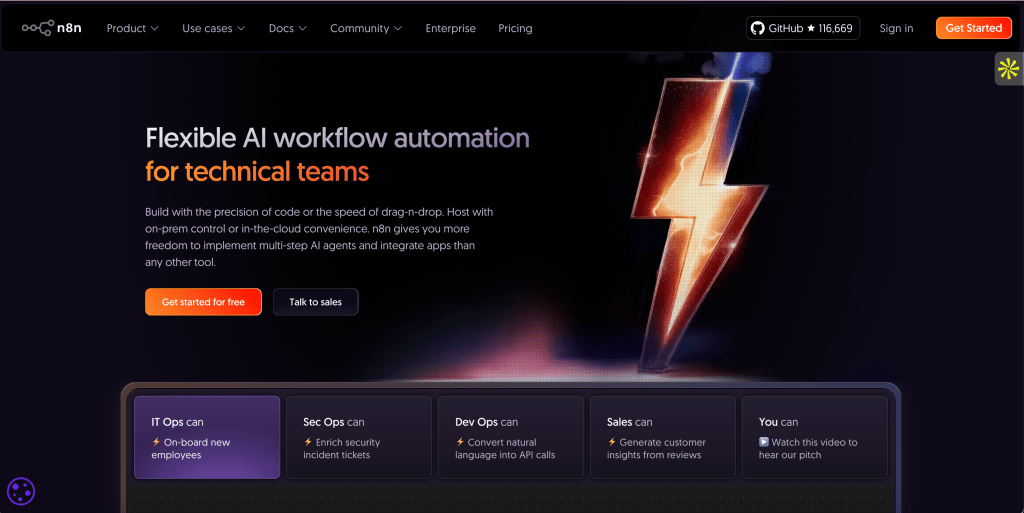Click the lightning icon in IT Ops card
The height and width of the screenshot is (513, 1024).
156,442
